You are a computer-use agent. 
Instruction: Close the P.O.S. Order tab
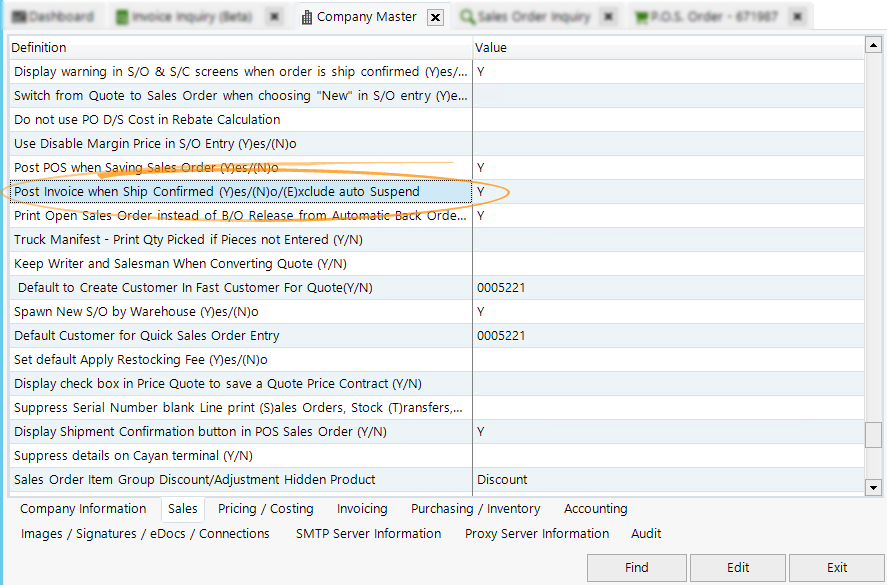(x=795, y=16)
